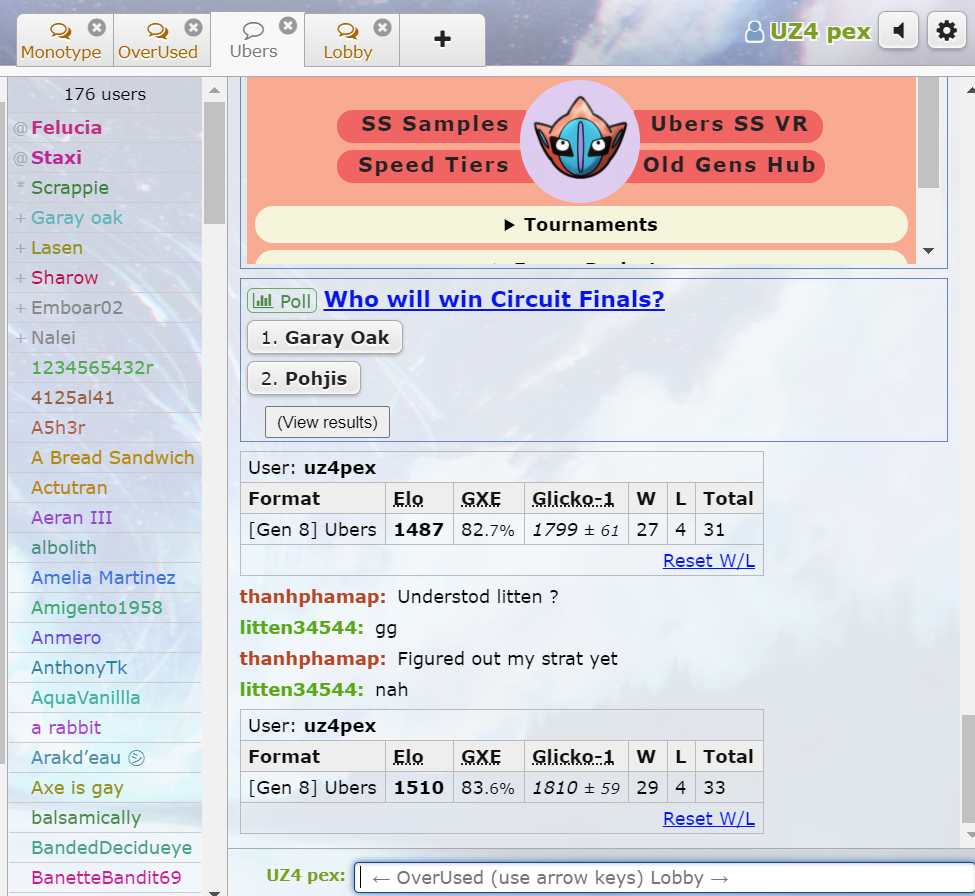Vote for option 2 Pohjis

pyautogui.click(x=303, y=379)
